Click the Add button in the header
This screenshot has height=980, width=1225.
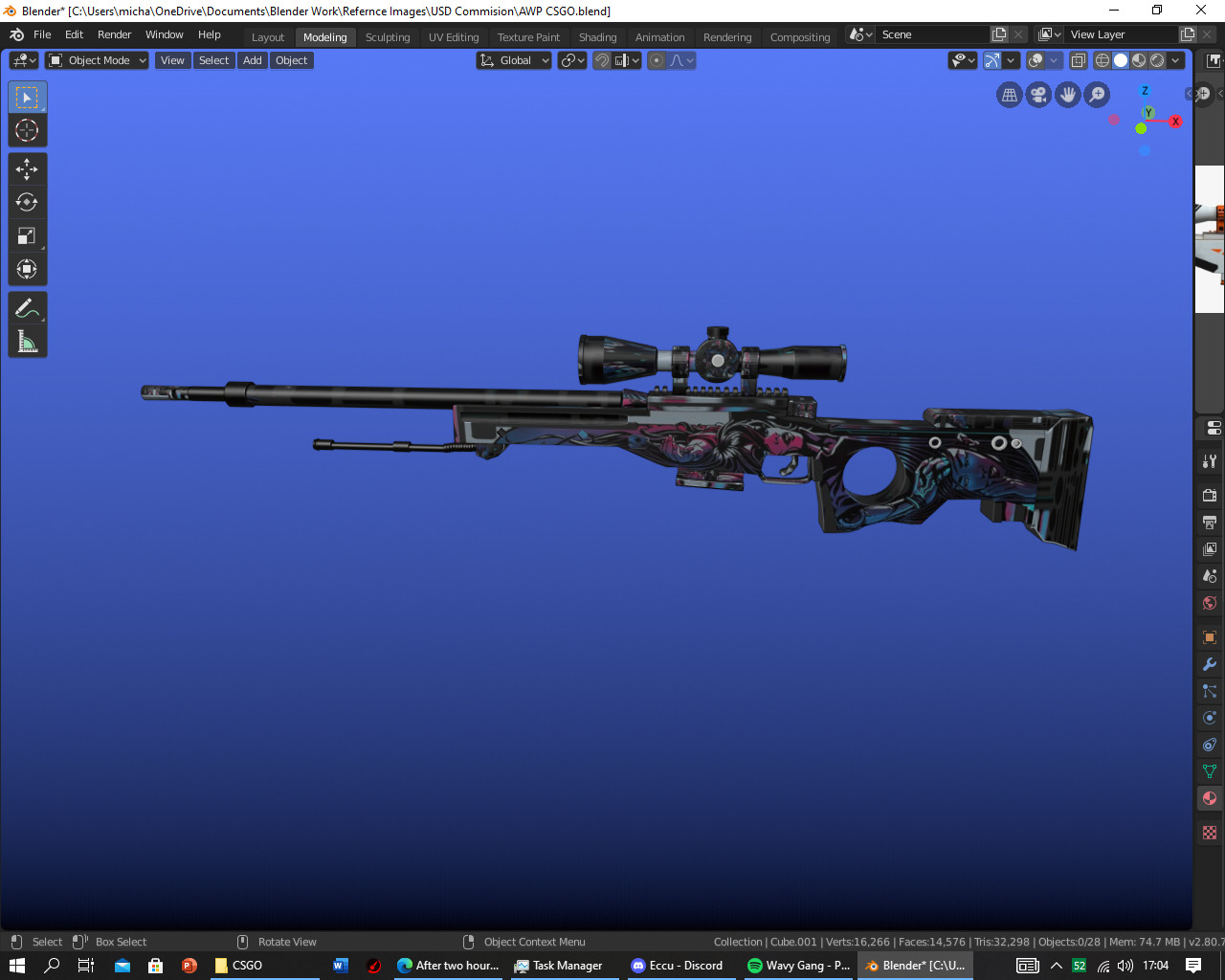coord(252,60)
